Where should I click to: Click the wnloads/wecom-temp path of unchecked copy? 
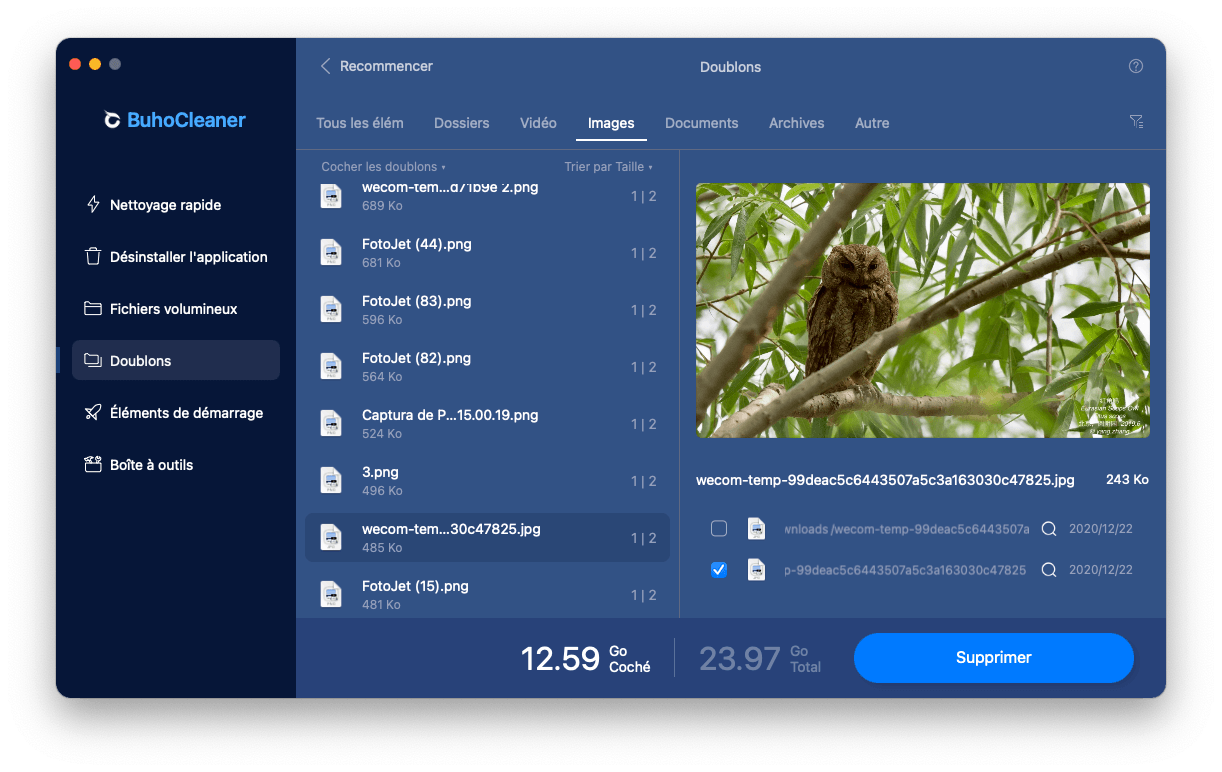(x=907, y=529)
